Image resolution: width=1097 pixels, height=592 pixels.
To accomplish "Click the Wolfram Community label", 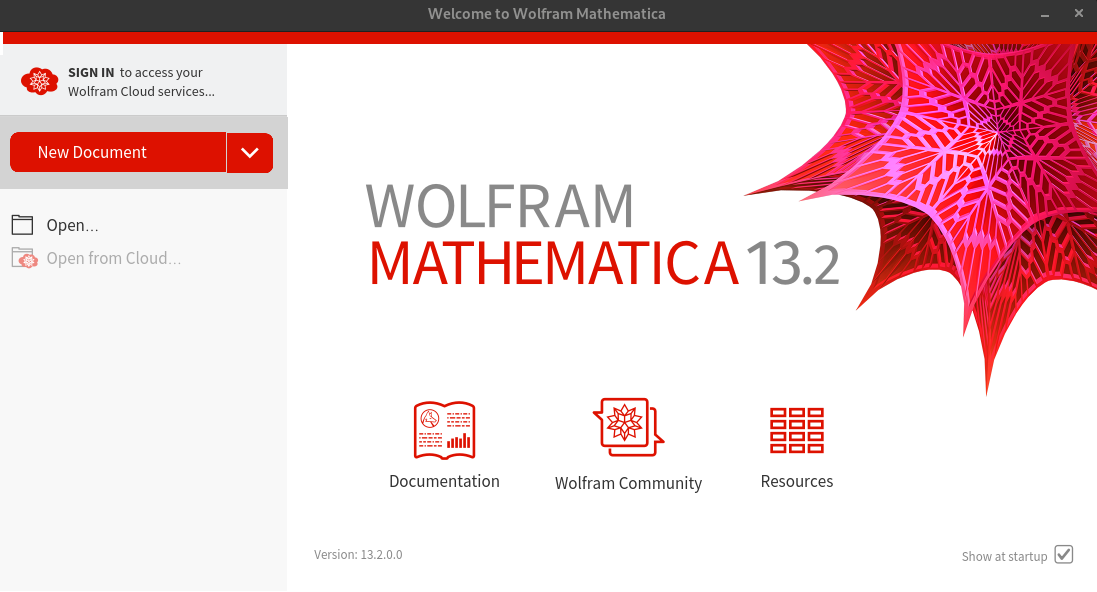I will point(628,484).
